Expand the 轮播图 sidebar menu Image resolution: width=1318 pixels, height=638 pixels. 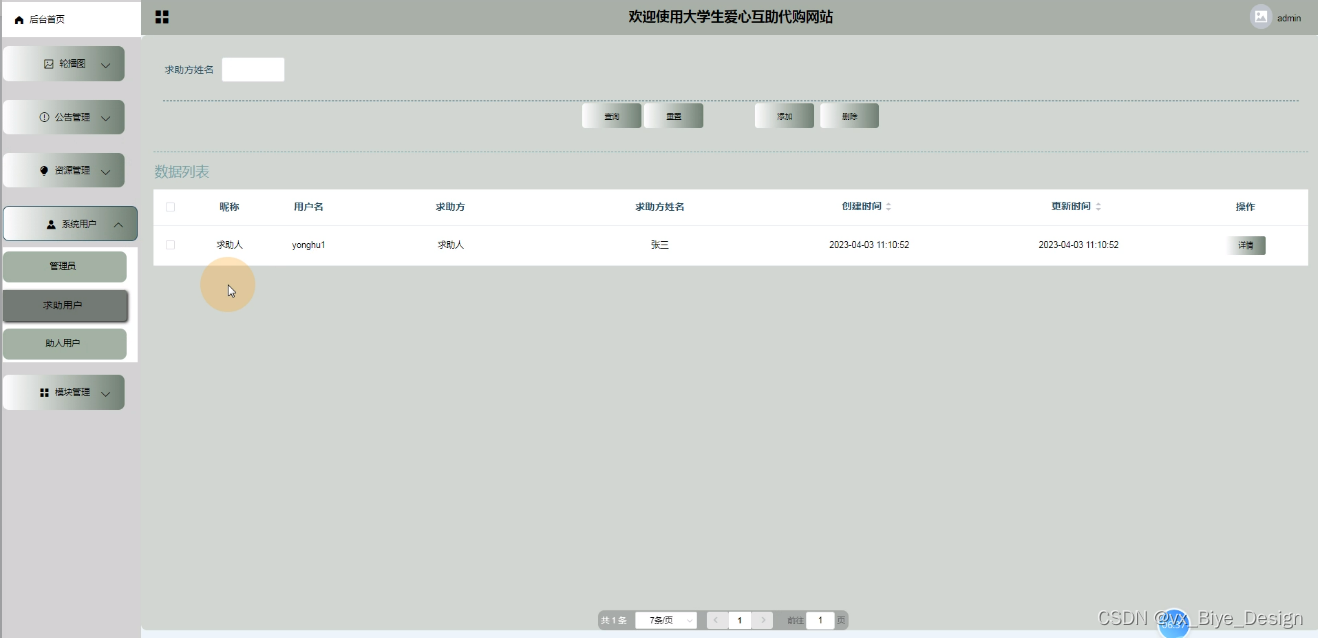(x=64, y=64)
